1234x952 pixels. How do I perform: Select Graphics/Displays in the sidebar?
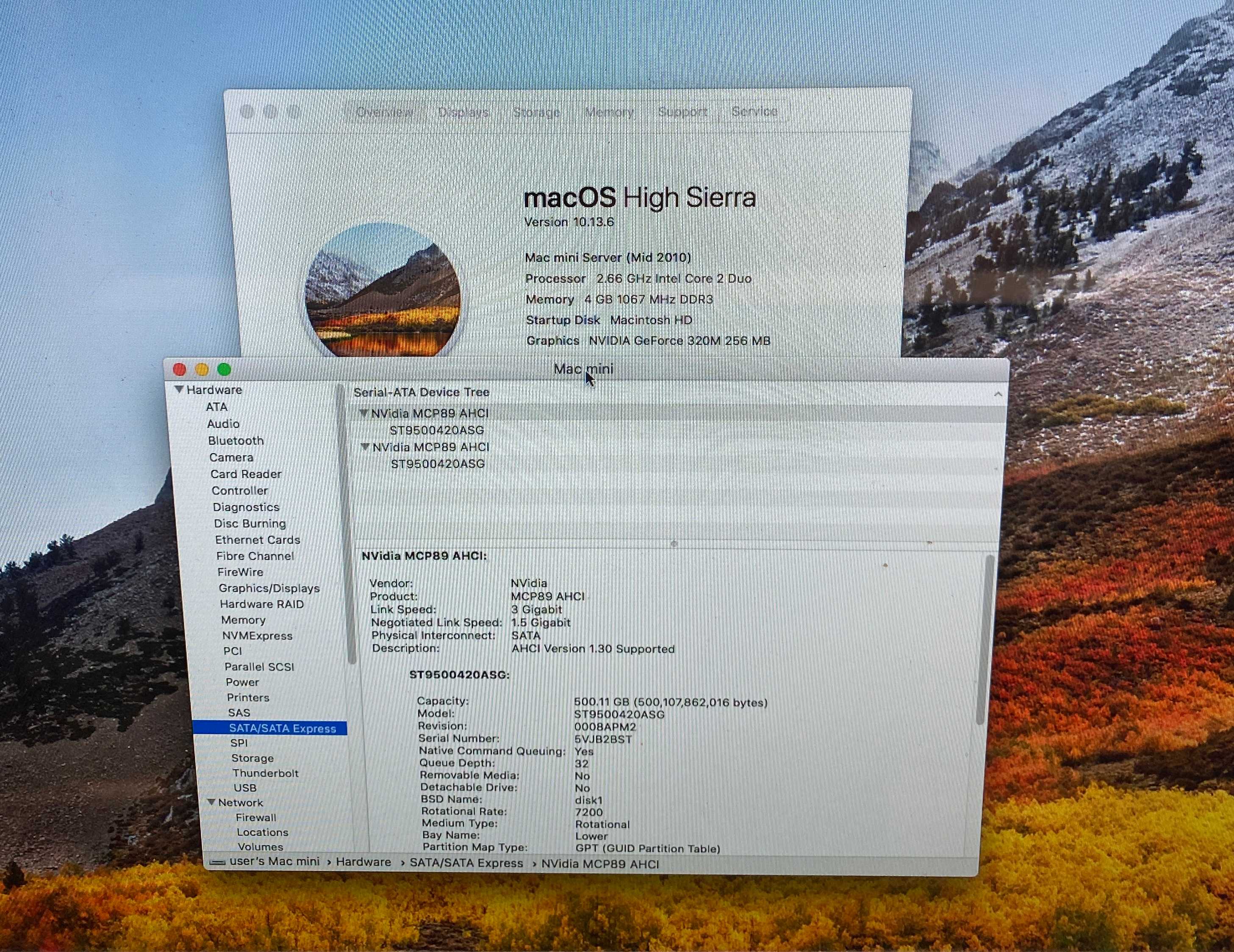pyautogui.click(x=269, y=588)
